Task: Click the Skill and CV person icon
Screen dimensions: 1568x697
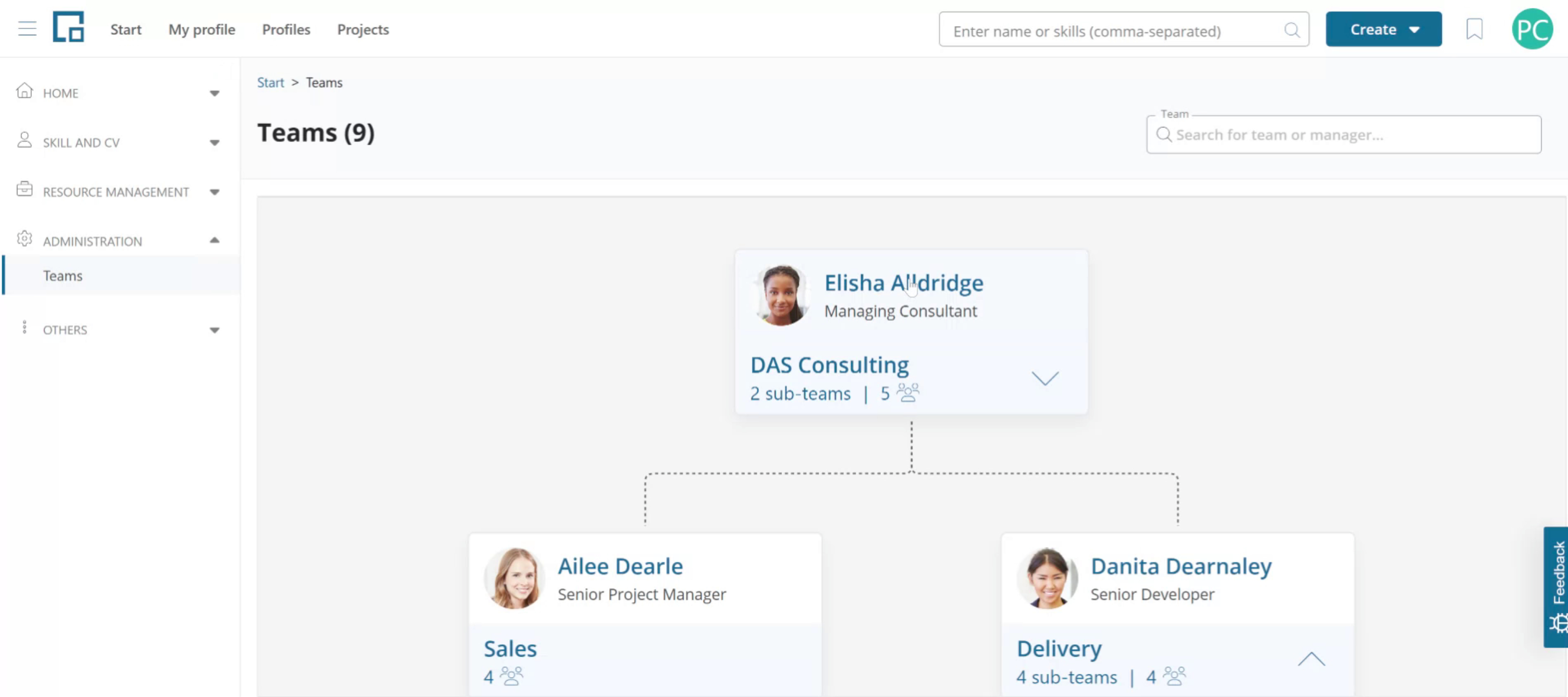Action: tap(24, 140)
